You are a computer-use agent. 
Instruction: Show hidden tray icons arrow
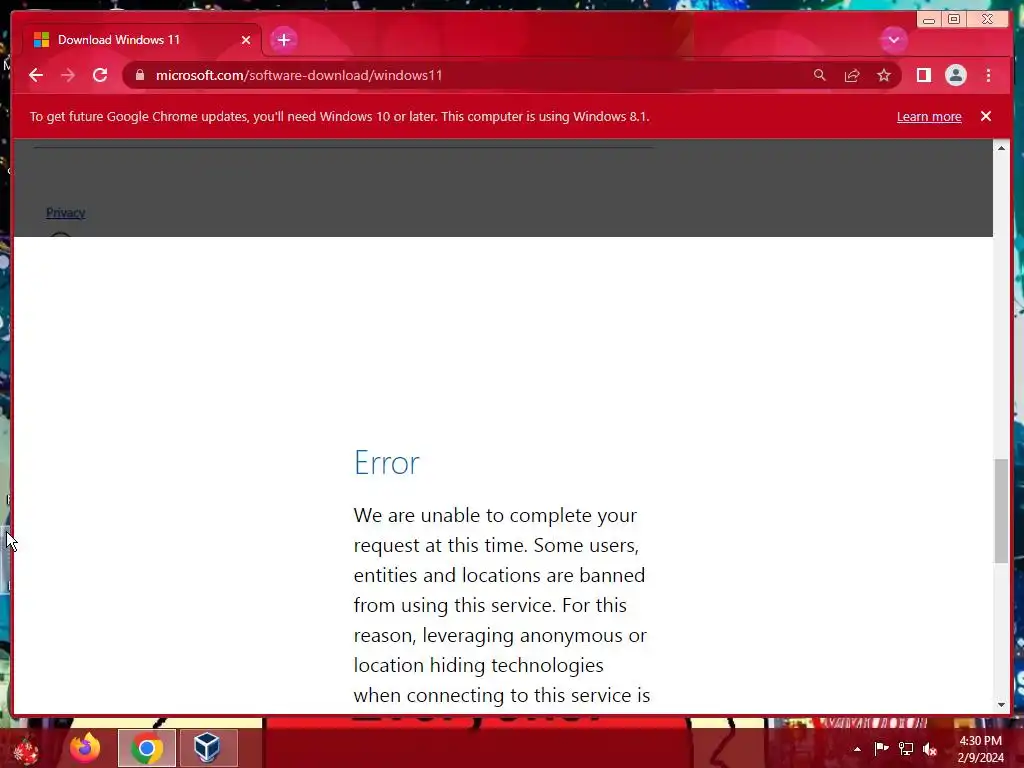tap(857, 749)
